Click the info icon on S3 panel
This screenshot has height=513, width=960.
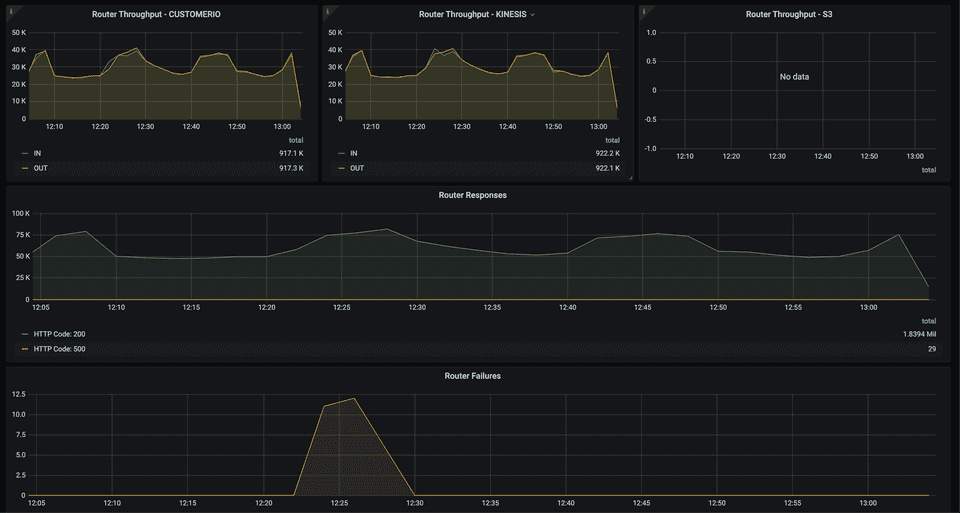(x=643, y=10)
